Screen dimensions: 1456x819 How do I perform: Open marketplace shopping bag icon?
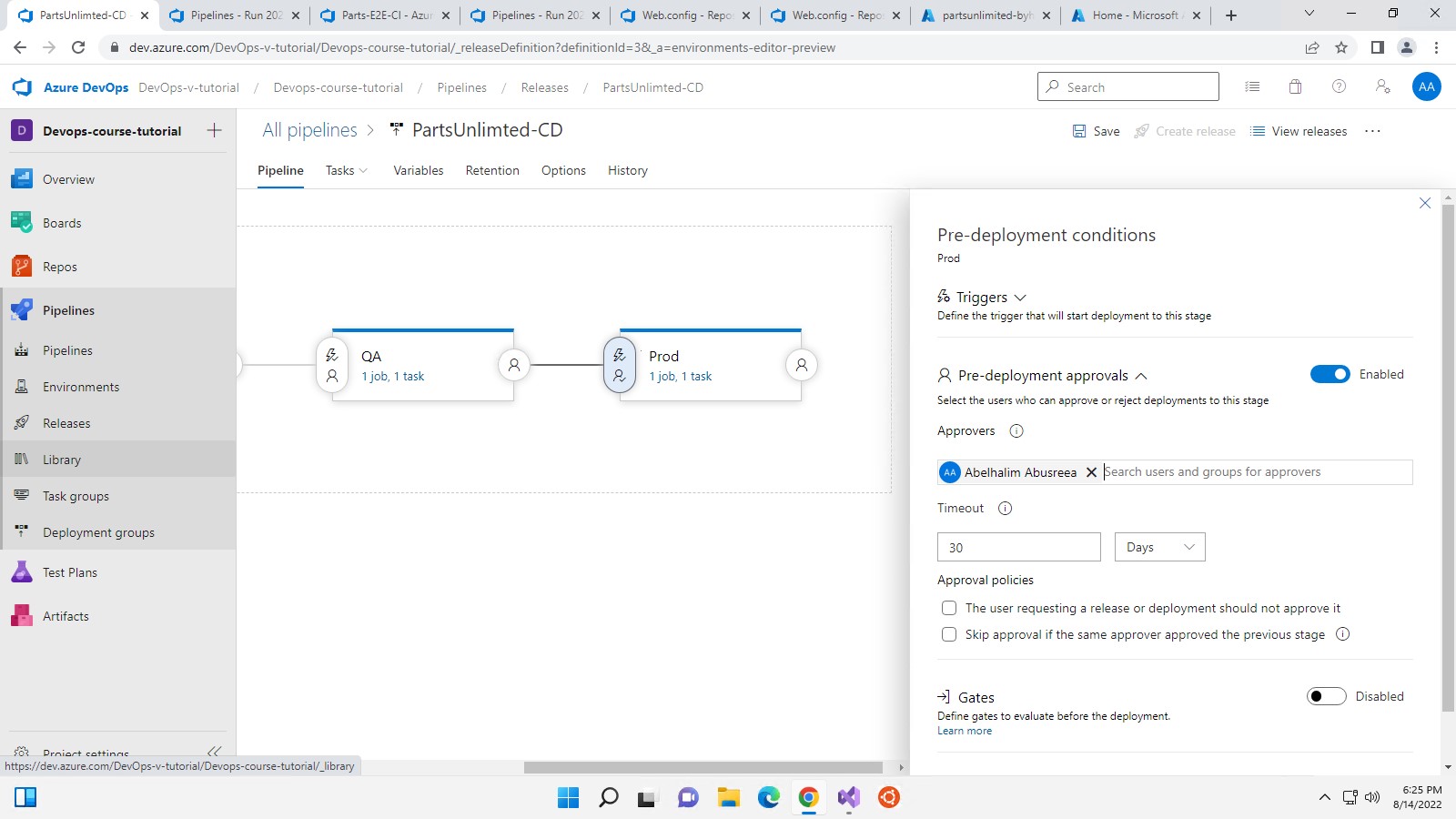(1295, 87)
